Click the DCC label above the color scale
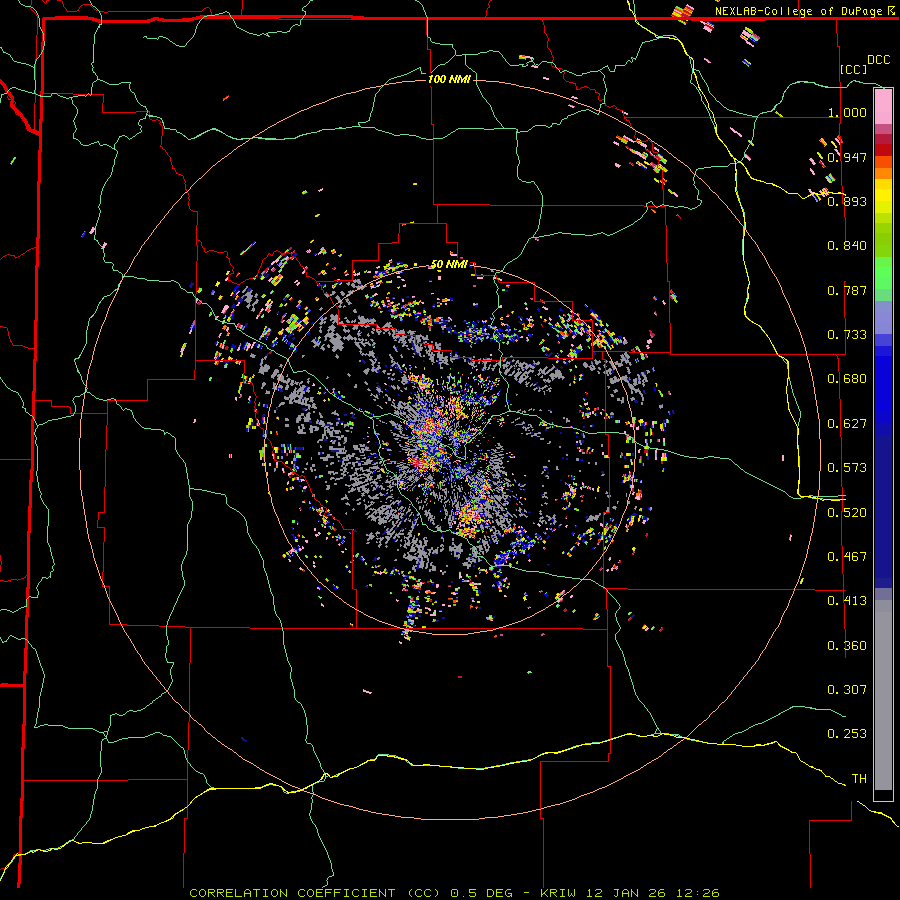Image resolution: width=900 pixels, height=900 pixels. pyautogui.click(x=878, y=60)
